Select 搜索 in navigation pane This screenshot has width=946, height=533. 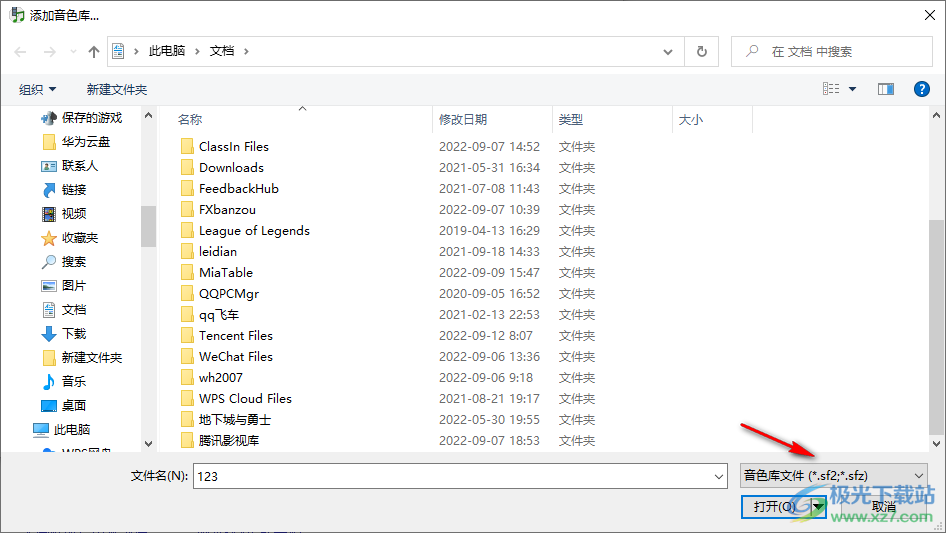coord(65,262)
